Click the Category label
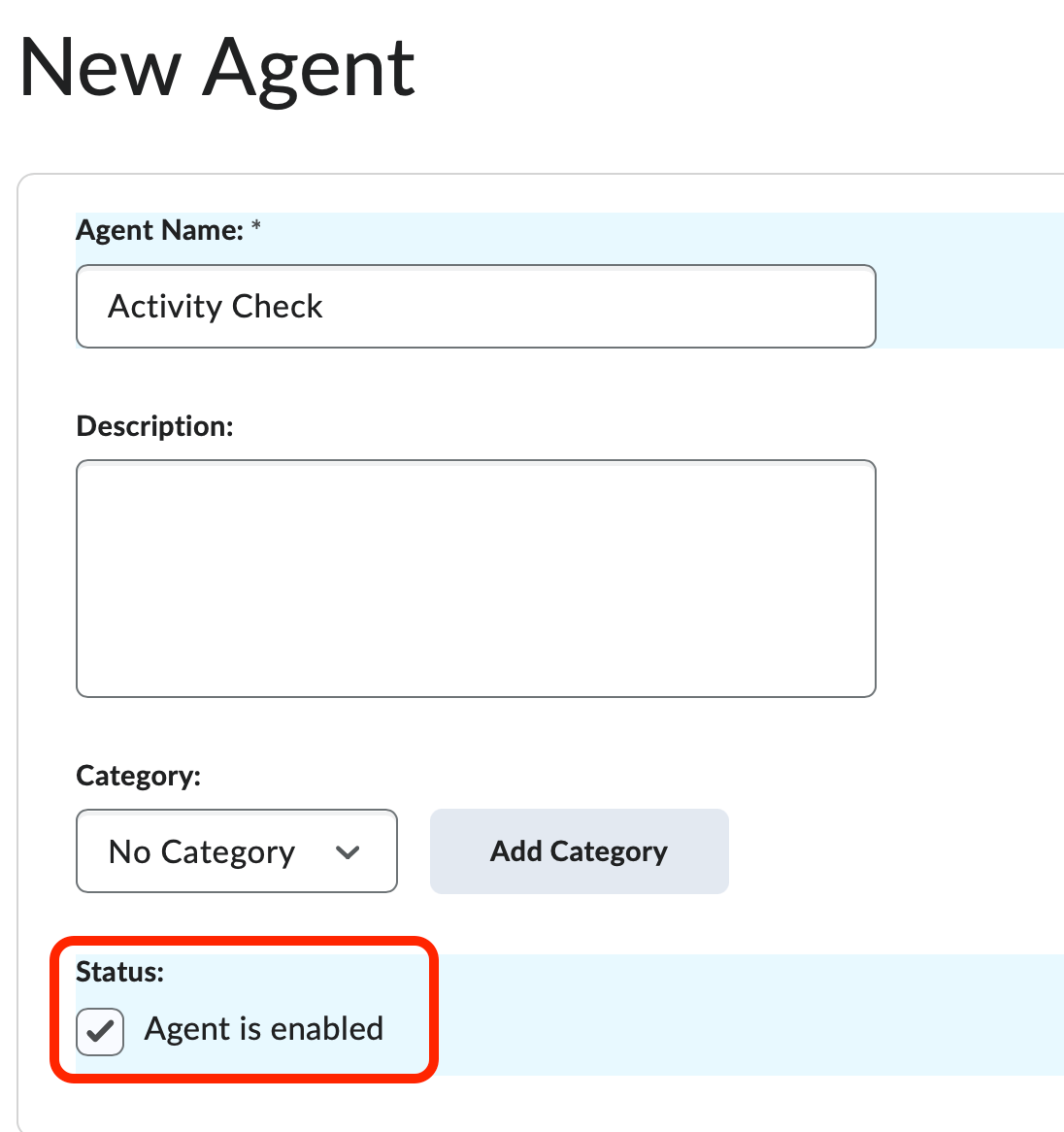This screenshot has height=1132, width=1064. [138, 776]
